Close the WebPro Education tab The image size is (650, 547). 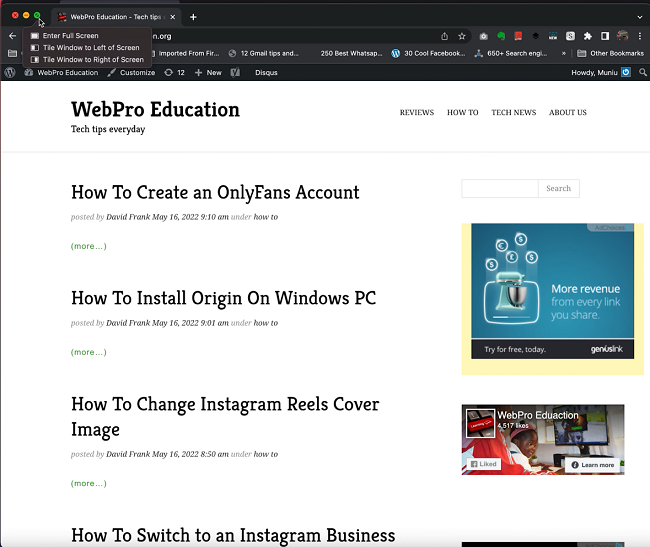click(173, 17)
